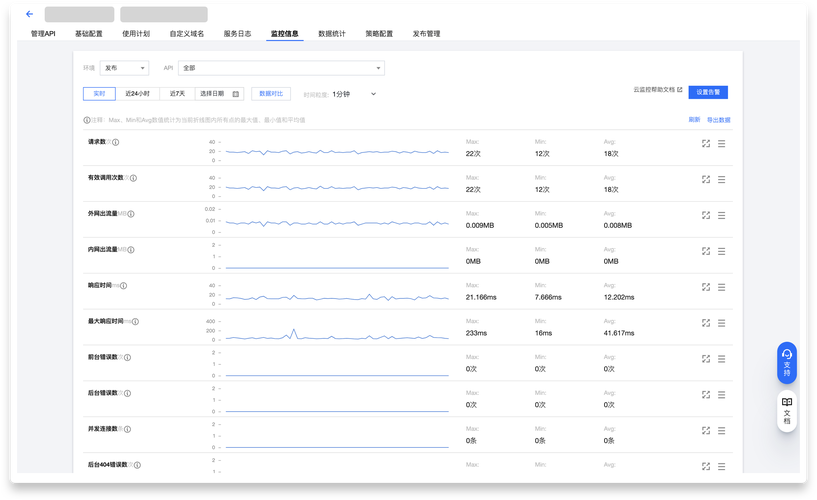Open the 最大响应时间 row hamburger menu
Screen dimensions: 817x500
[721, 323]
